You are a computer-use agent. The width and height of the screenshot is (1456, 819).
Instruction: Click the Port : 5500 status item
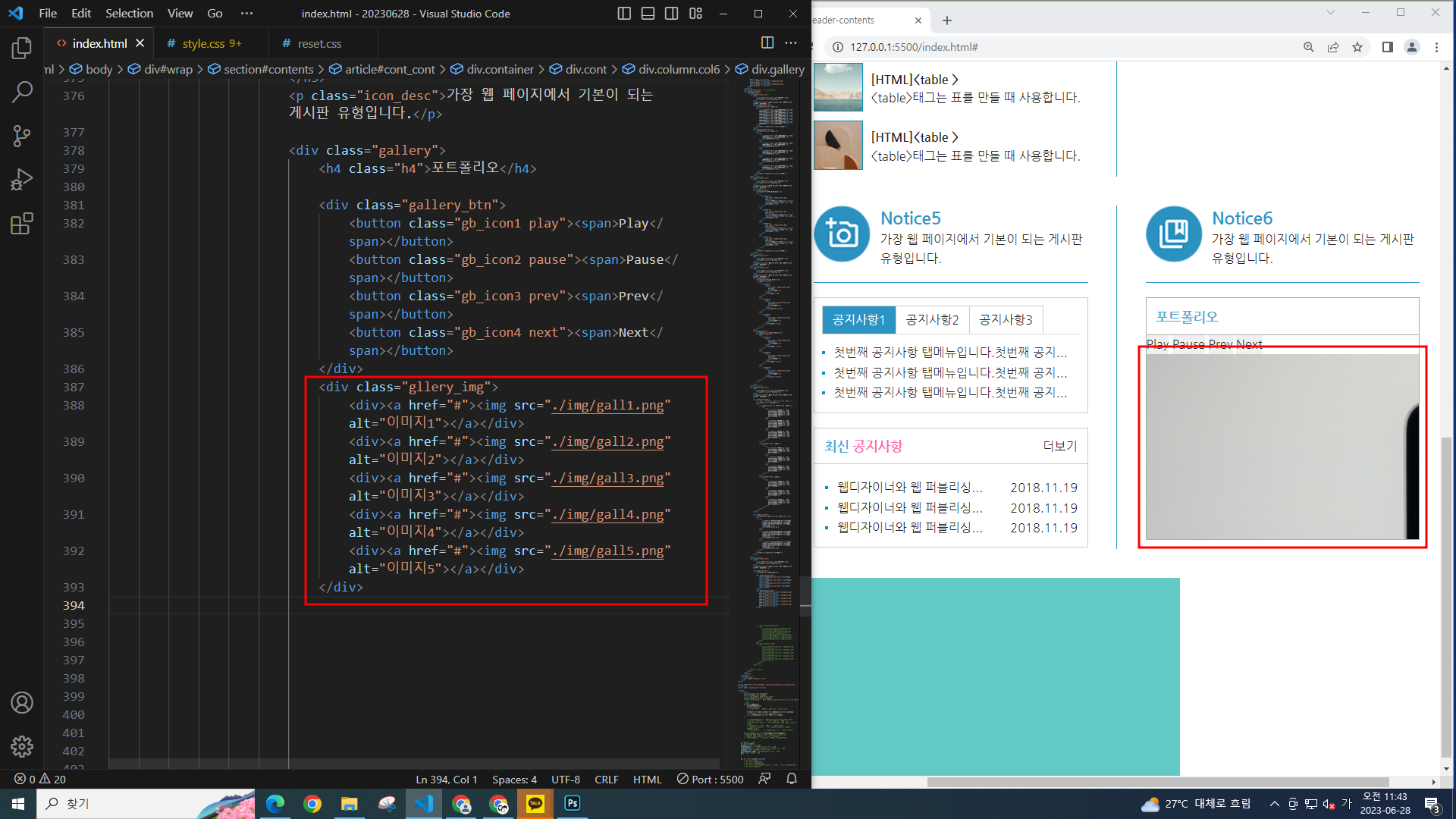click(x=711, y=780)
